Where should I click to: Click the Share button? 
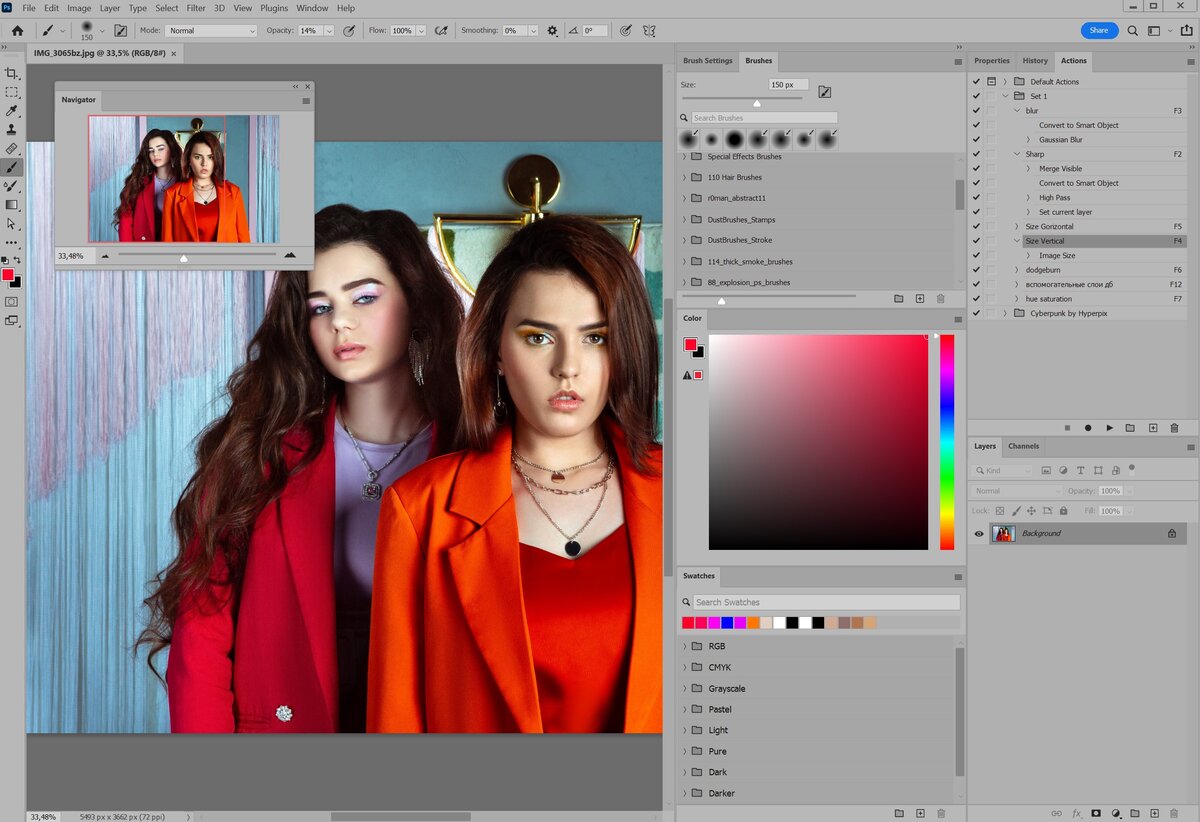(x=1099, y=31)
